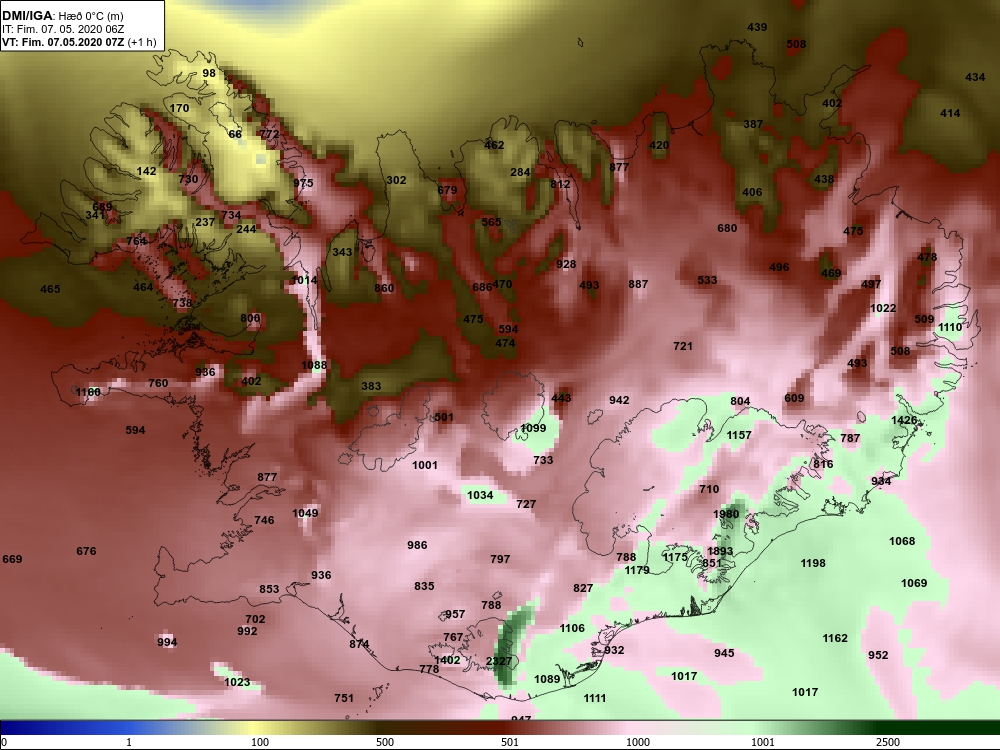Viewport: 1000px width, 750px height.
Task: Click the 1893 value label
Action: coord(720,551)
